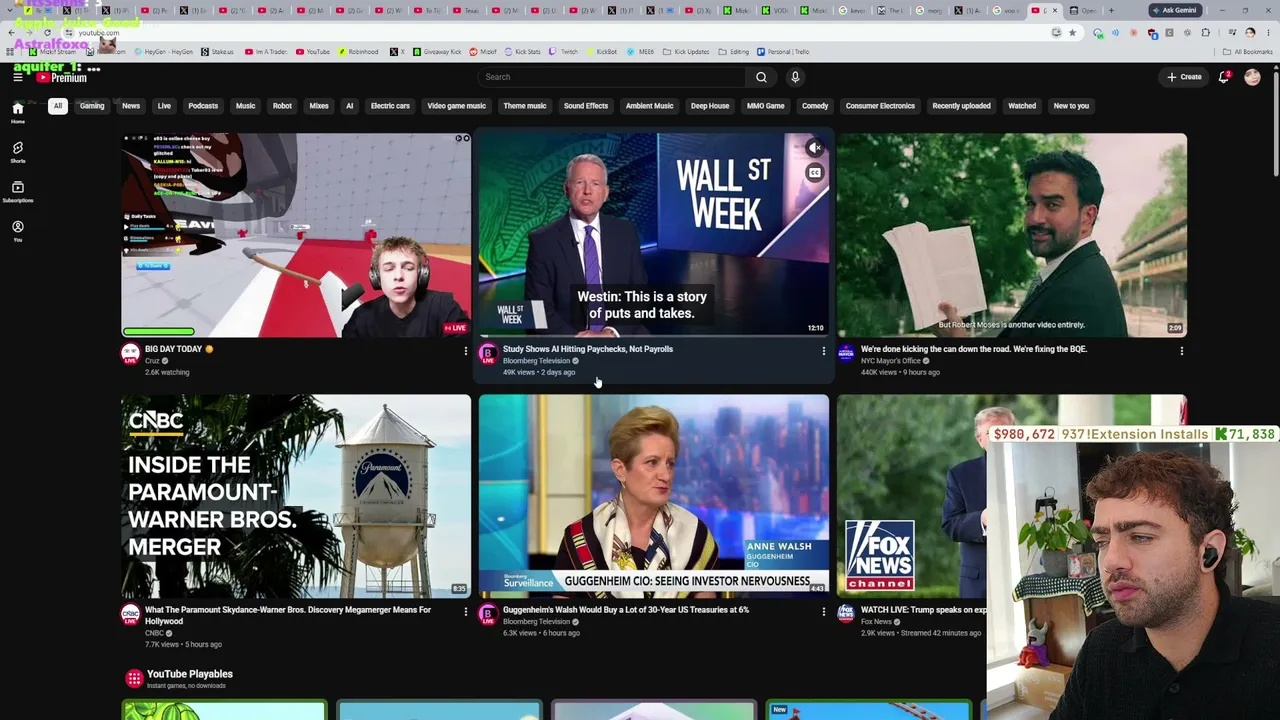Choose the MMO Game chip

tap(765, 106)
